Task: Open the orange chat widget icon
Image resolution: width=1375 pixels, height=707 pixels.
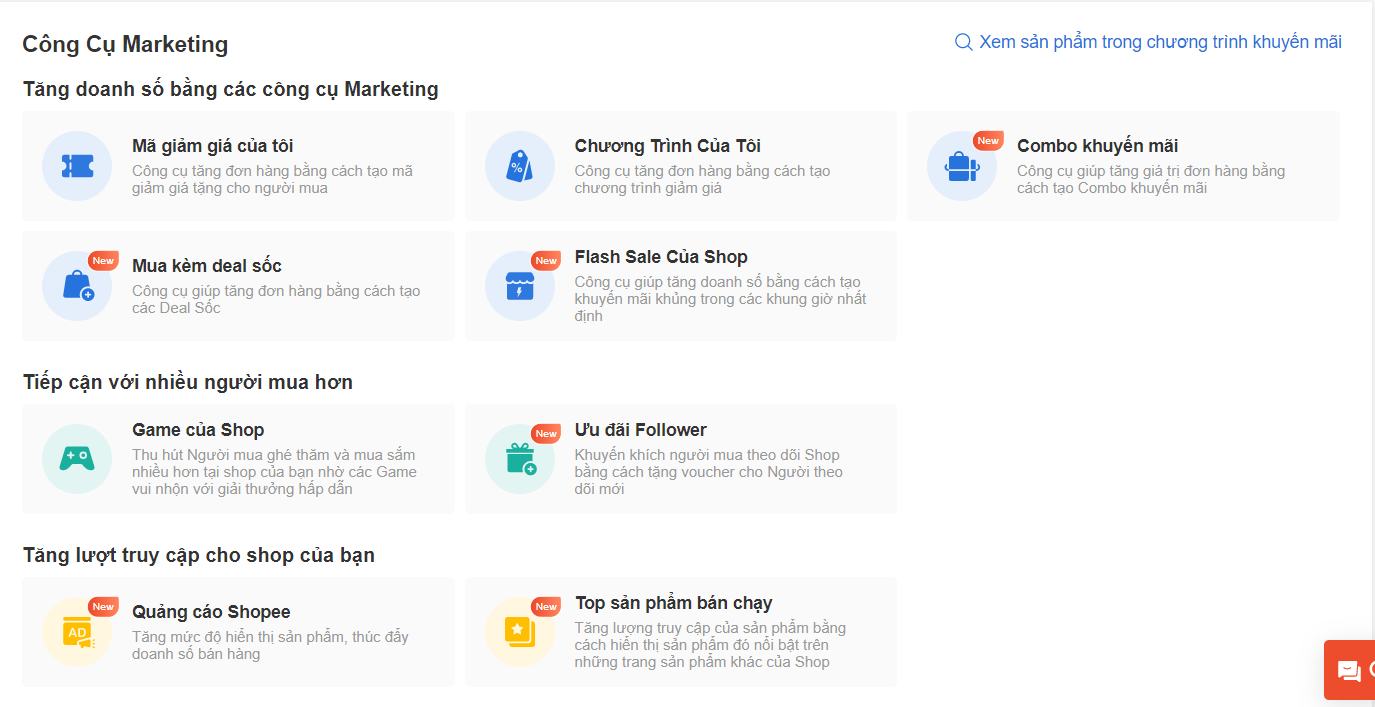Action: click(x=1349, y=671)
